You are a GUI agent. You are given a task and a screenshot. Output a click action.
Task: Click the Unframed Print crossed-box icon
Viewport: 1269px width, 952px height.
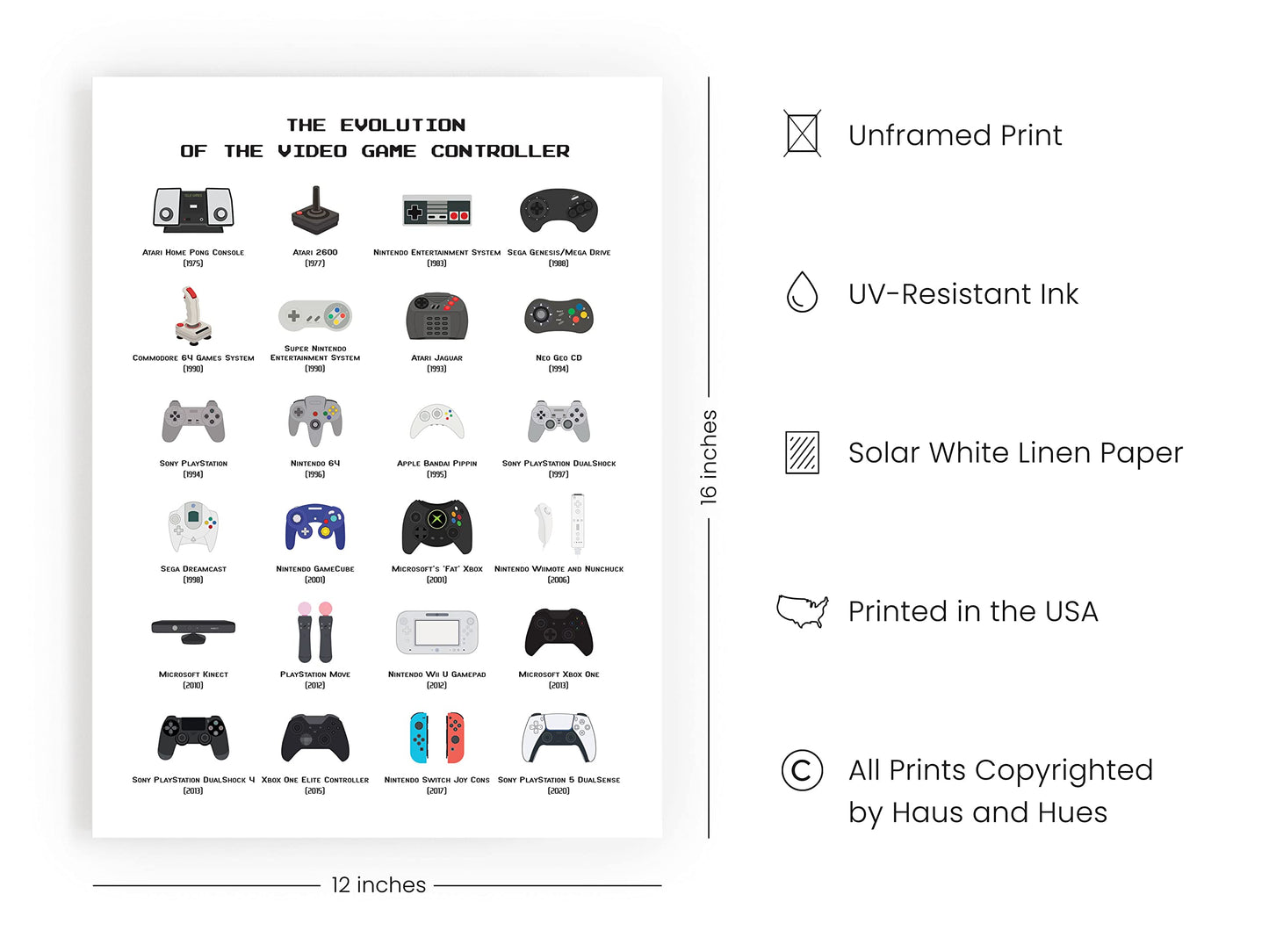tap(802, 134)
